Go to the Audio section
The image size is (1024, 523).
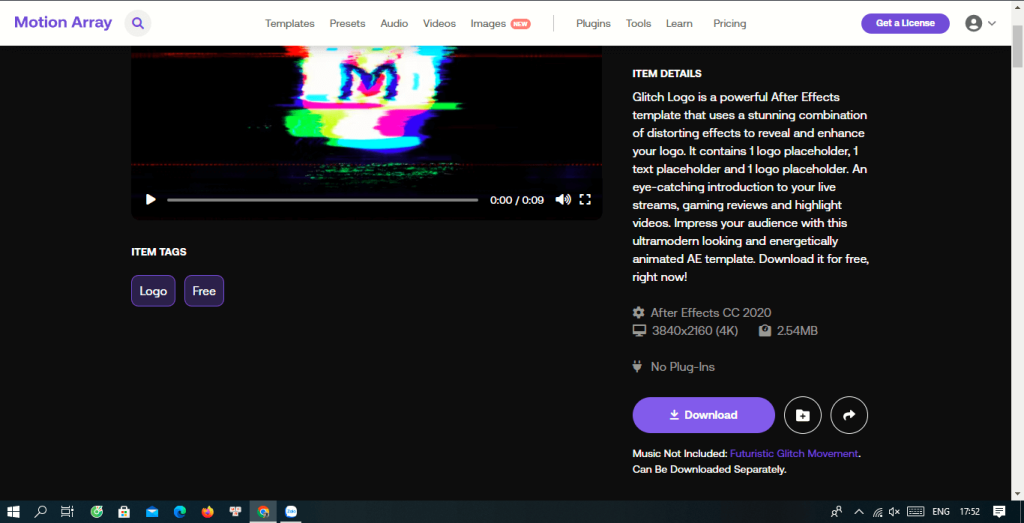[x=394, y=24]
